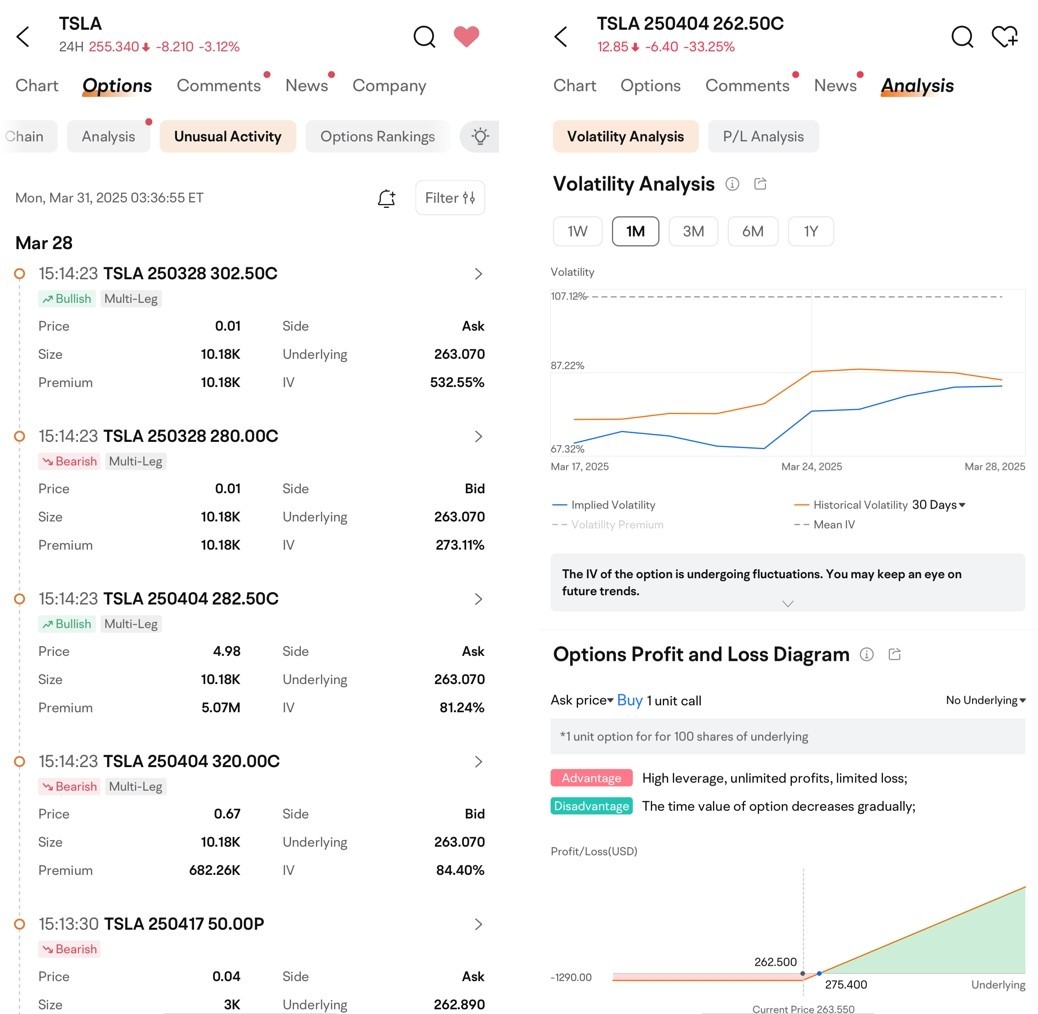Set volatility range to 3M

pyautogui.click(x=693, y=232)
